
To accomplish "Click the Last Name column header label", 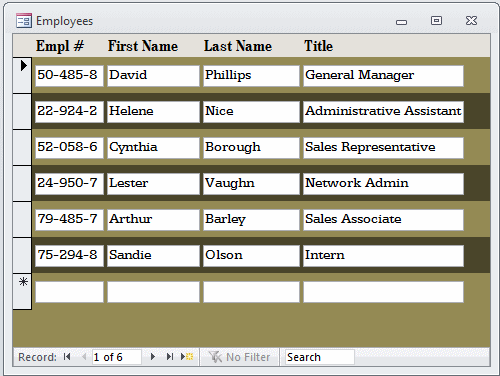I will [238, 46].
